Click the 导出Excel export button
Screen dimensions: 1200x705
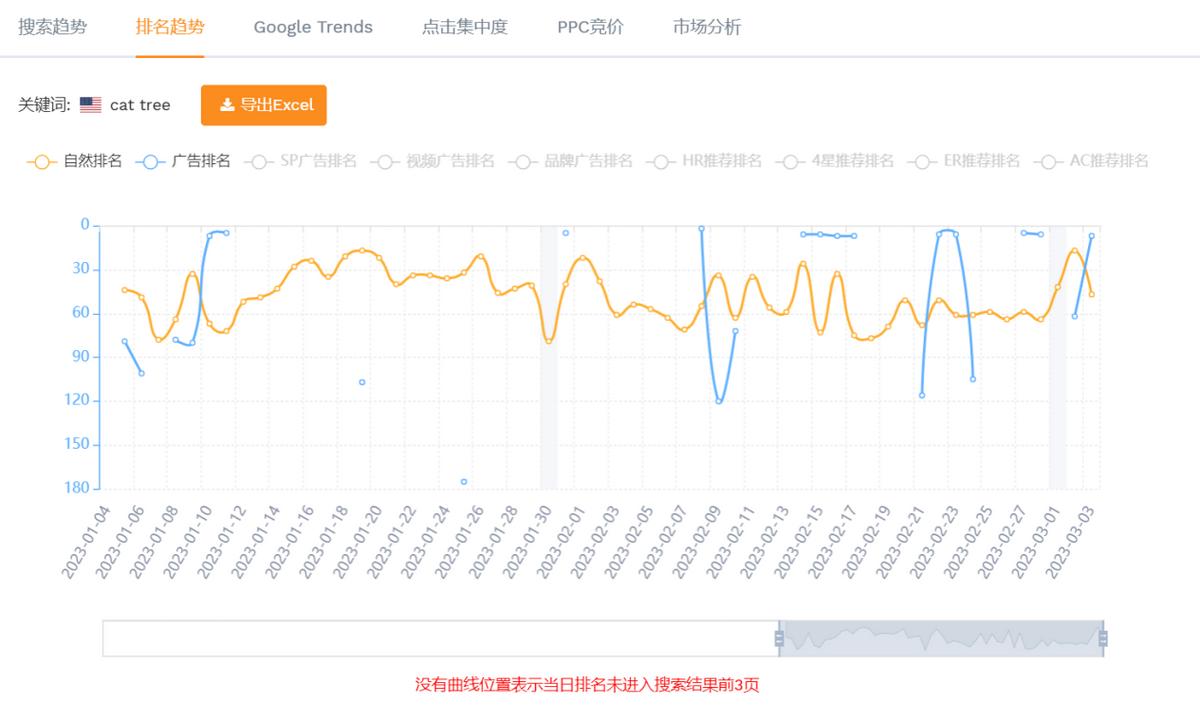(x=263, y=104)
